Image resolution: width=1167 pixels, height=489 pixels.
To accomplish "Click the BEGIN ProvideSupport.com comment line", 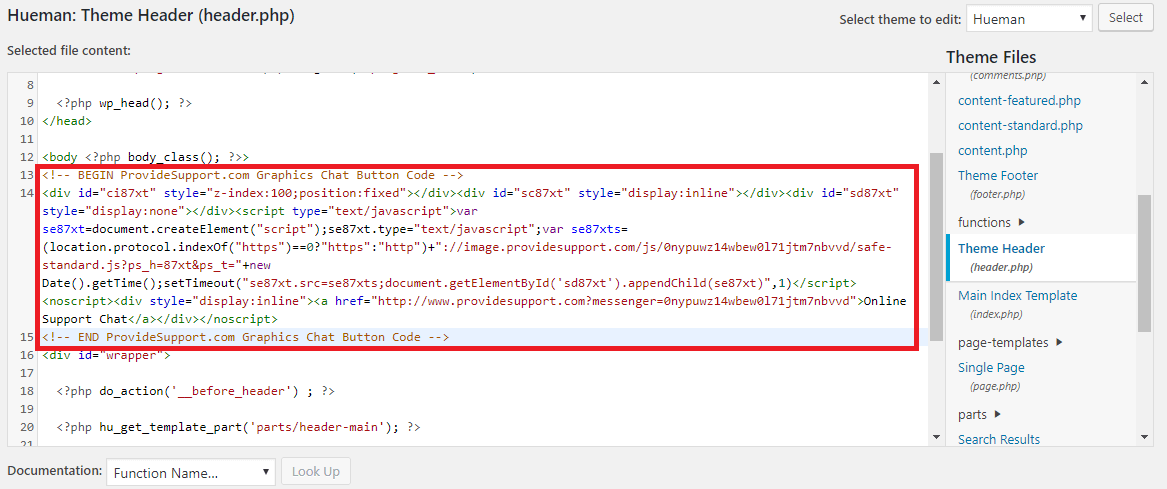I will 253,176.
